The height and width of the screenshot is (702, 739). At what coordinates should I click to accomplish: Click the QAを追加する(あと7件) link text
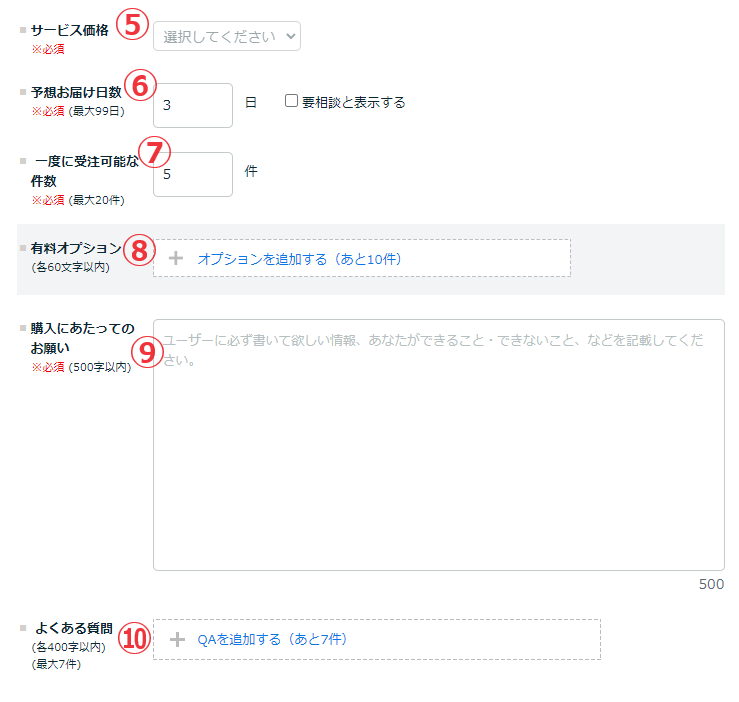[x=272, y=639]
